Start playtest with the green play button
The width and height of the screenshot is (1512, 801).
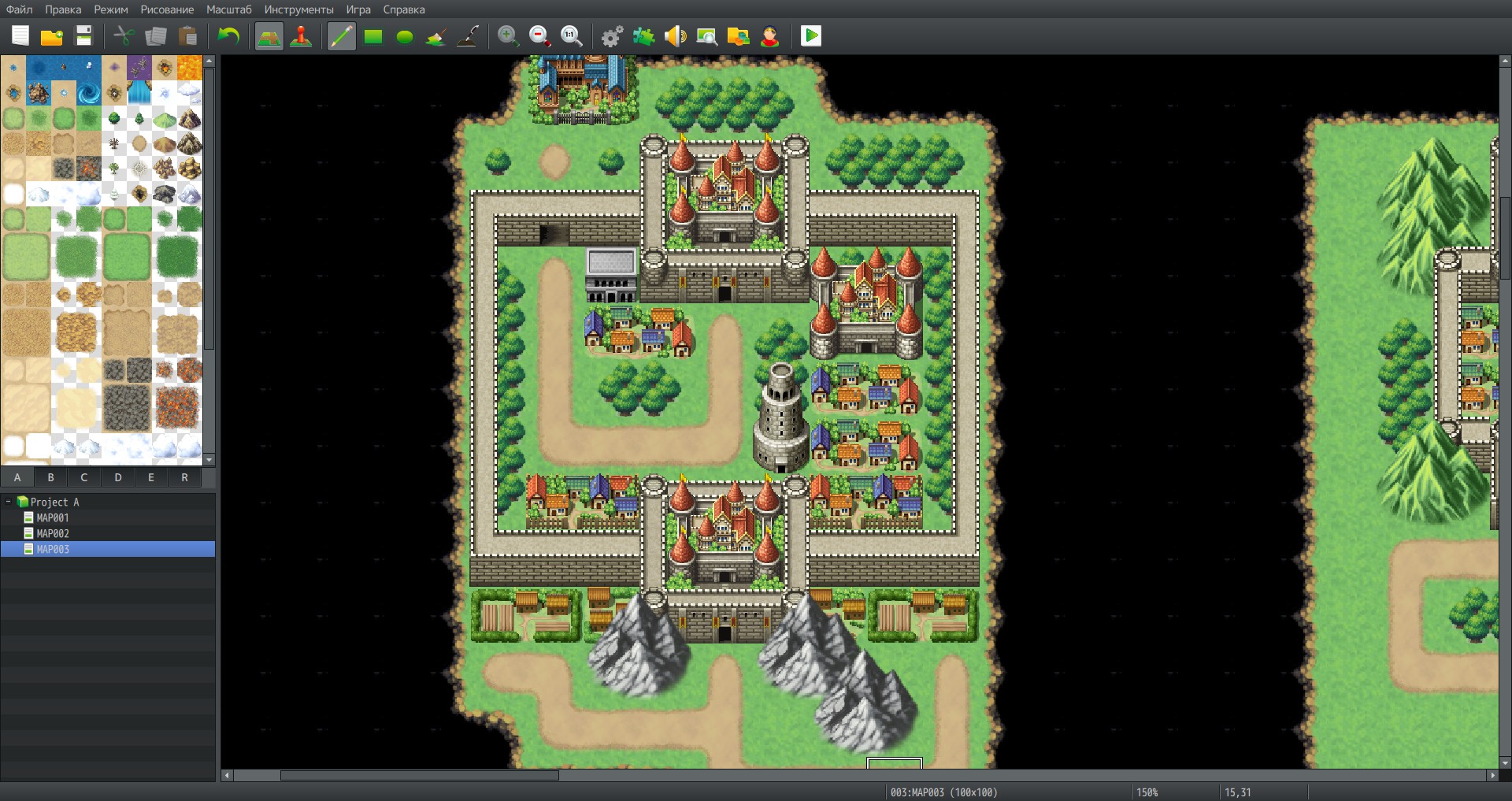[810, 36]
